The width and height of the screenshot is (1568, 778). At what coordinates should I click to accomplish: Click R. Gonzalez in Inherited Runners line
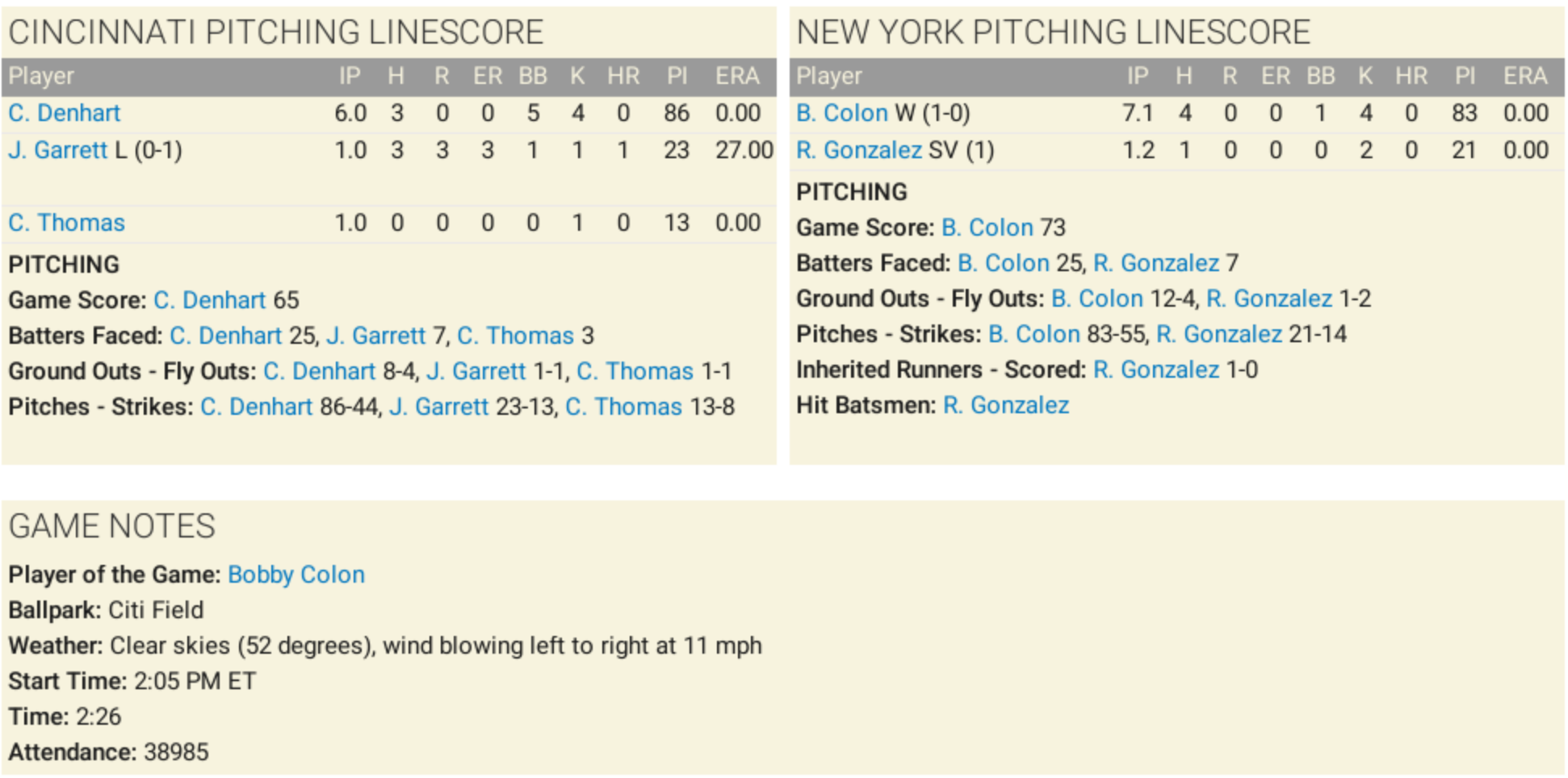point(1156,370)
